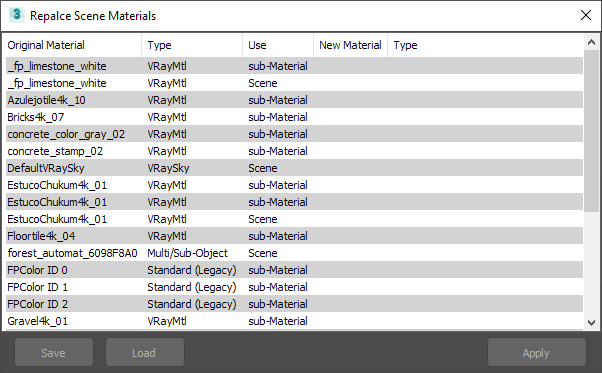Select the concrete_color_gray_02 row

(x=294, y=134)
